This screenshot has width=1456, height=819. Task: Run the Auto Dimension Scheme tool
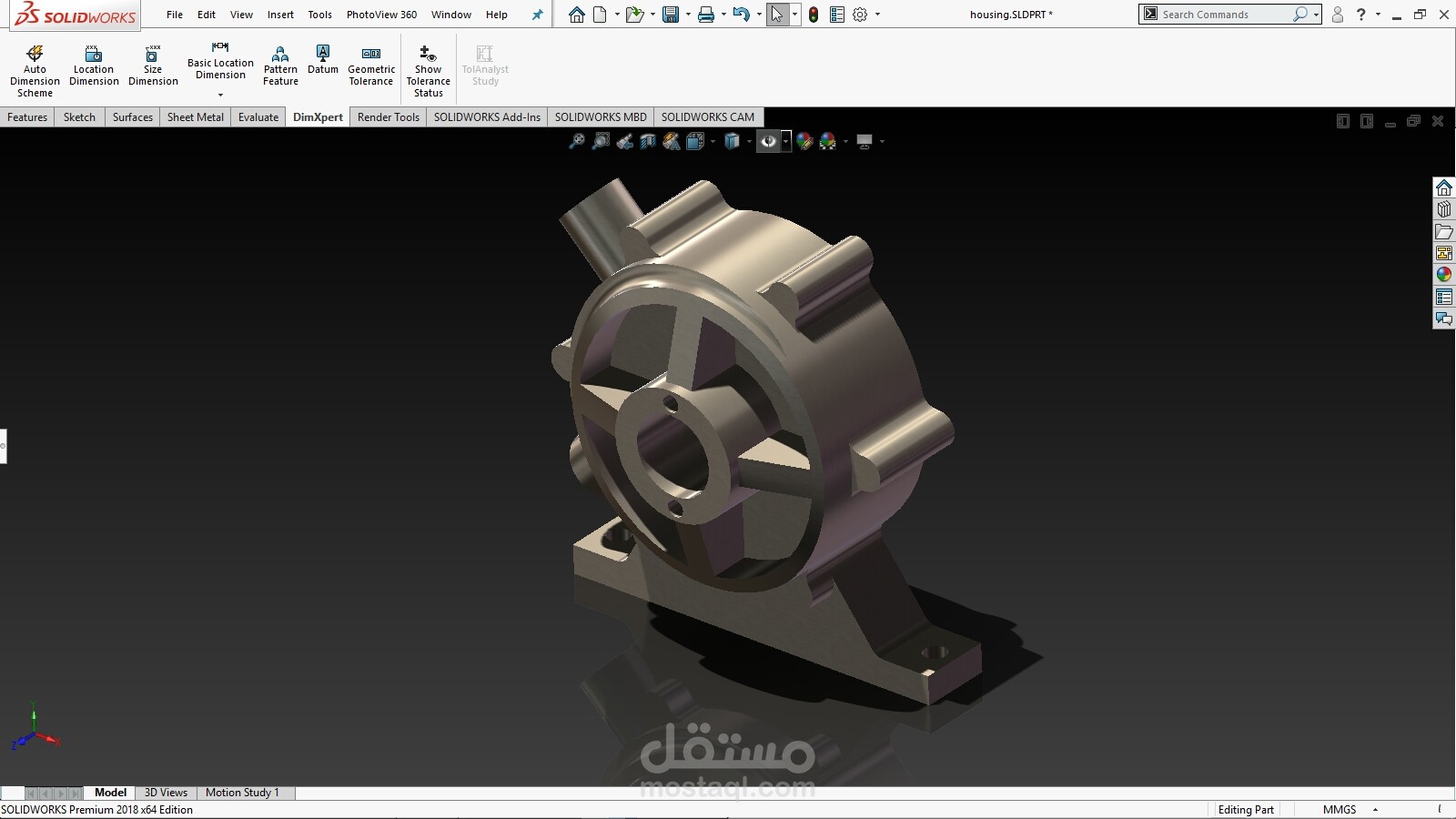(x=35, y=70)
